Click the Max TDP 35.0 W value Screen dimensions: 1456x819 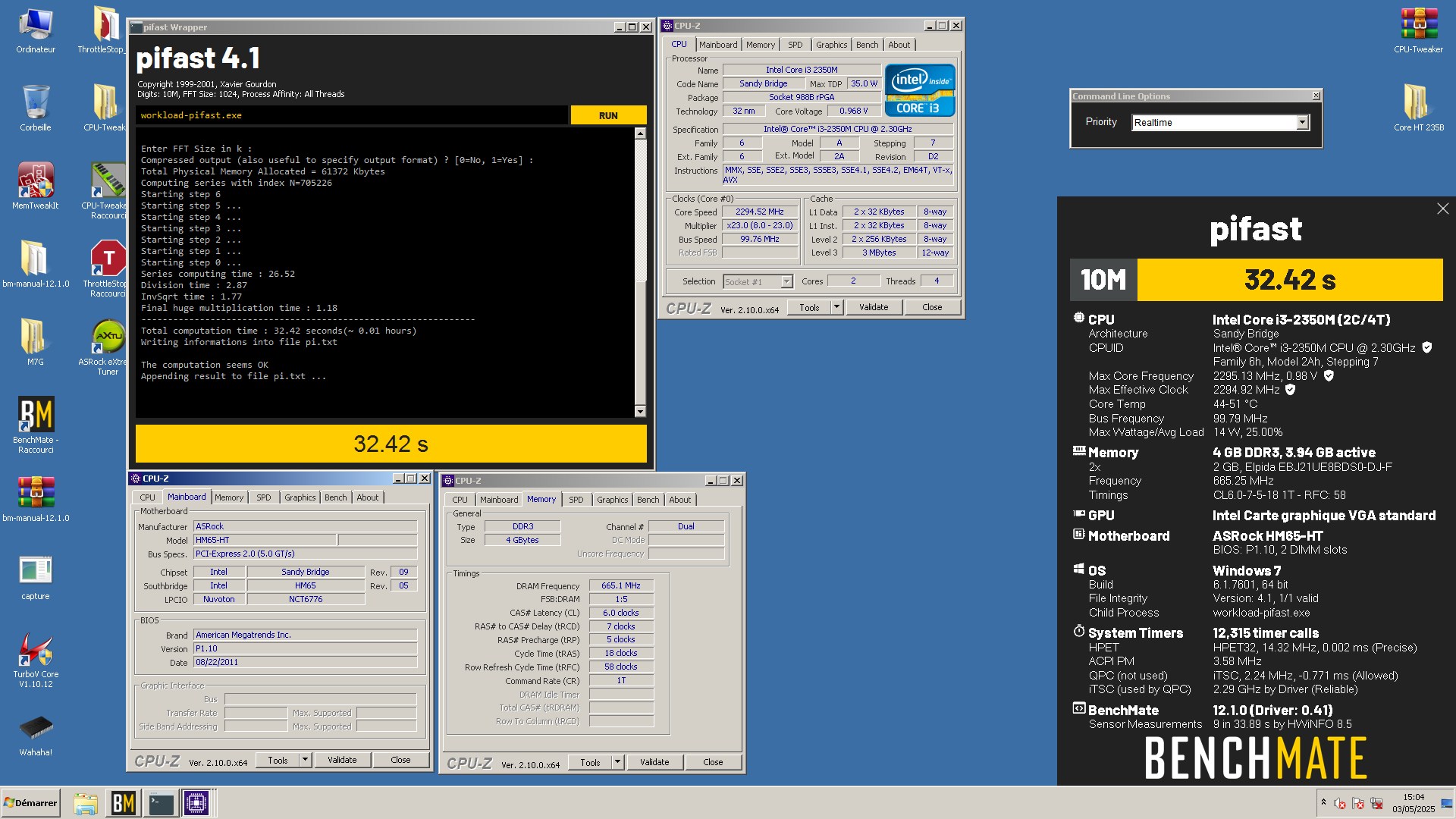(x=864, y=84)
